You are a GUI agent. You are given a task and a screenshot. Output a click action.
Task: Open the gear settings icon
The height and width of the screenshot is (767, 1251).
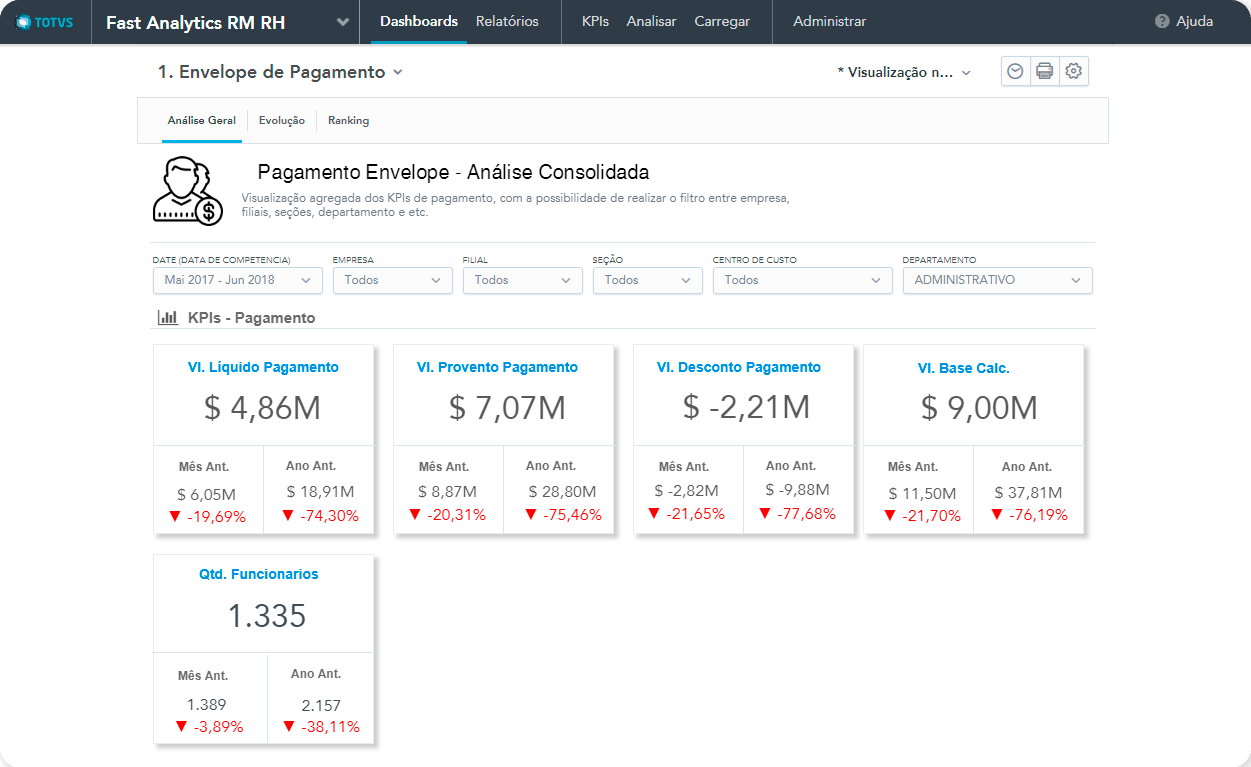(x=1074, y=71)
